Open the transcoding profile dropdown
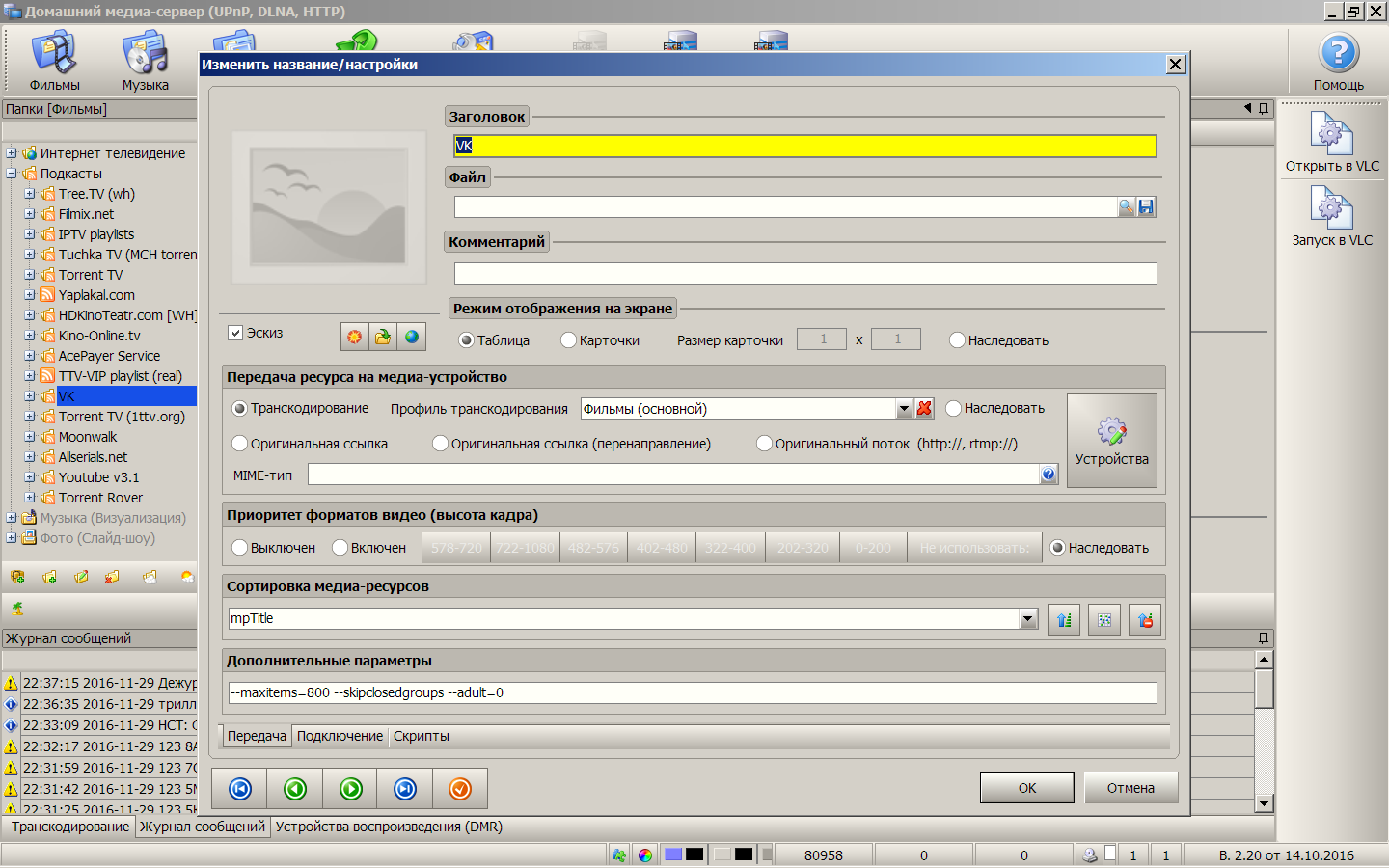Viewport: 1389px width, 868px height. click(904, 409)
